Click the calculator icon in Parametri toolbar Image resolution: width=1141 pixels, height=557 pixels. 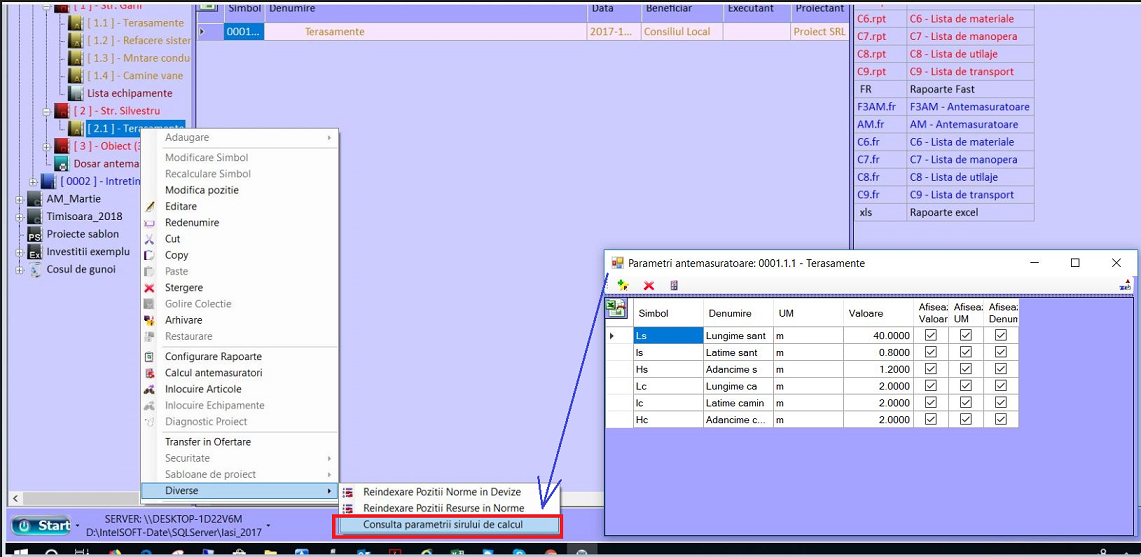(x=674, y=285)
